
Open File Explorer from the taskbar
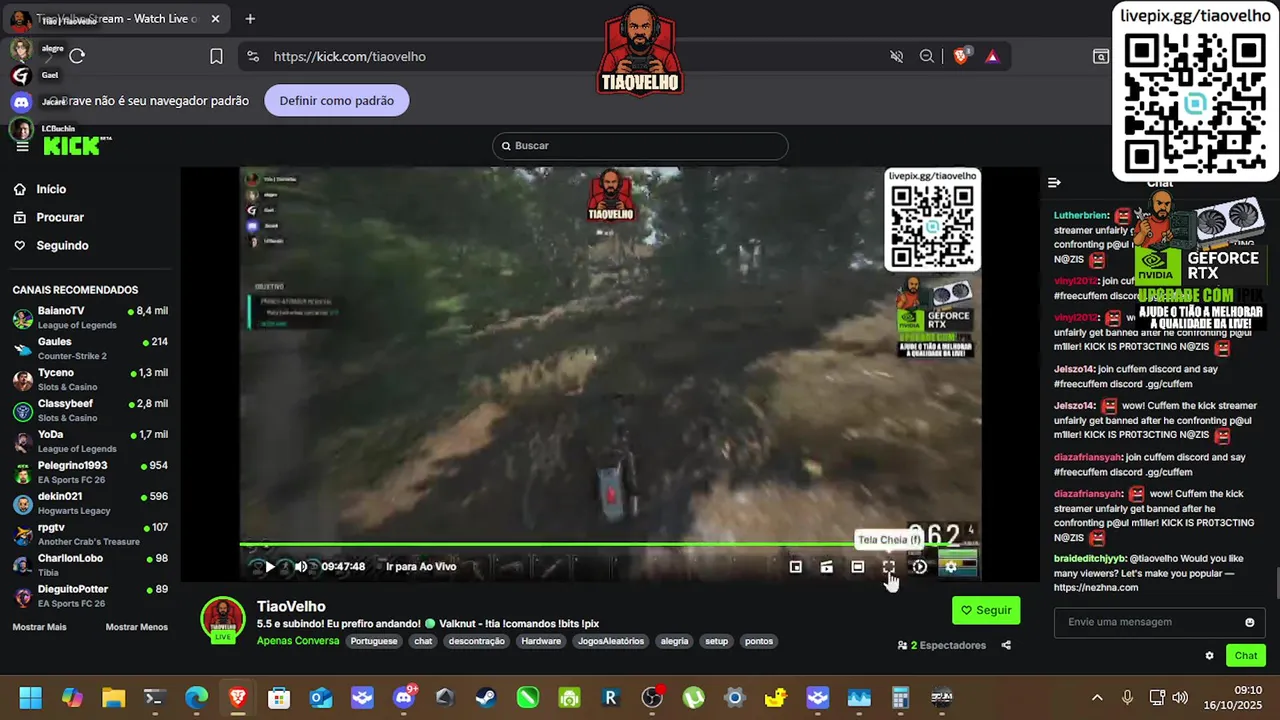click(113, 697)
